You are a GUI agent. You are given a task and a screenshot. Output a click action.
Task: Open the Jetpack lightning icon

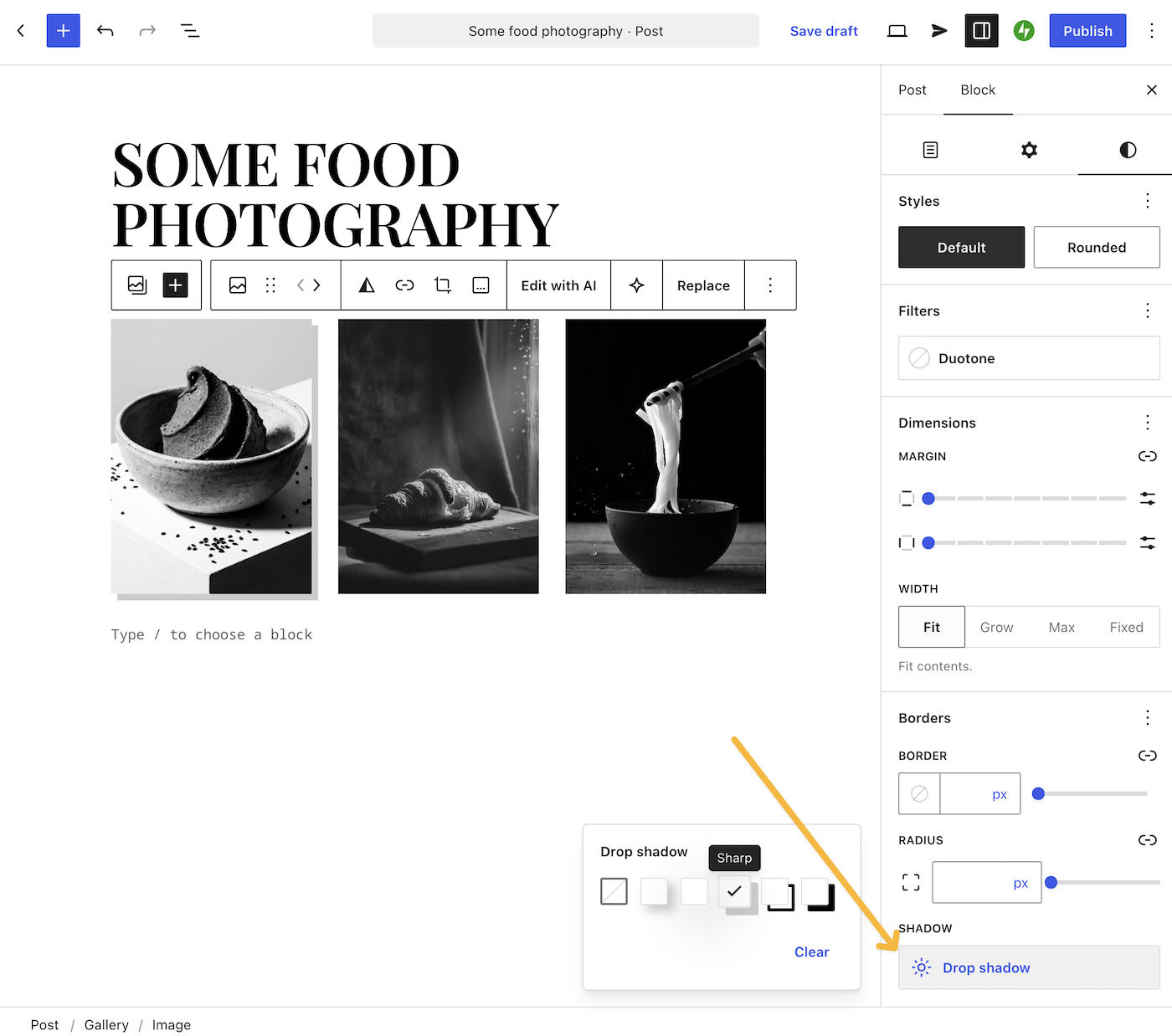pyautogui.click(x=1024, y=31)
